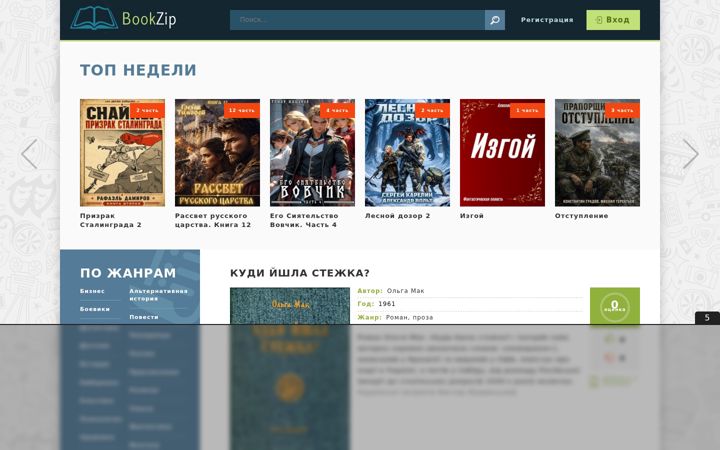
Task: Focus the search input field
Action: (x=357, y=20)
